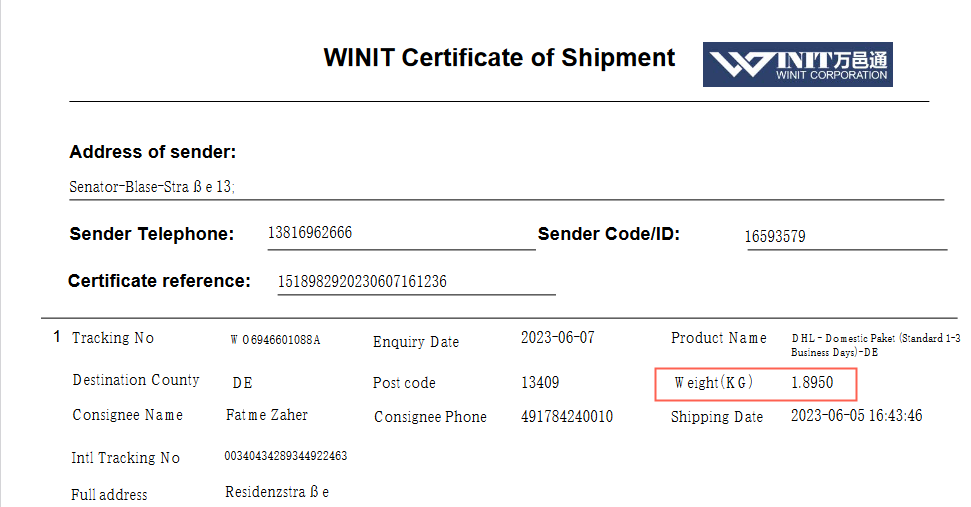Click the Sender Telephone number 13816962666
Screen dimensions: 971x507
[309, 233]
